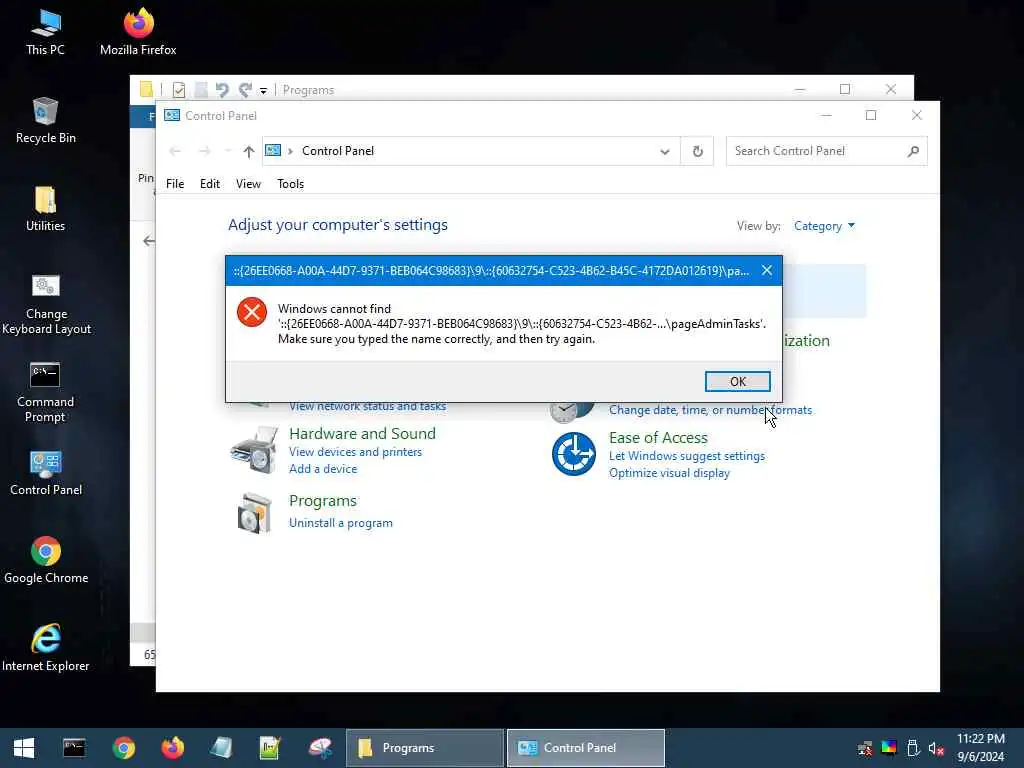Open the Windows Start menu

(x=24, y=748)
